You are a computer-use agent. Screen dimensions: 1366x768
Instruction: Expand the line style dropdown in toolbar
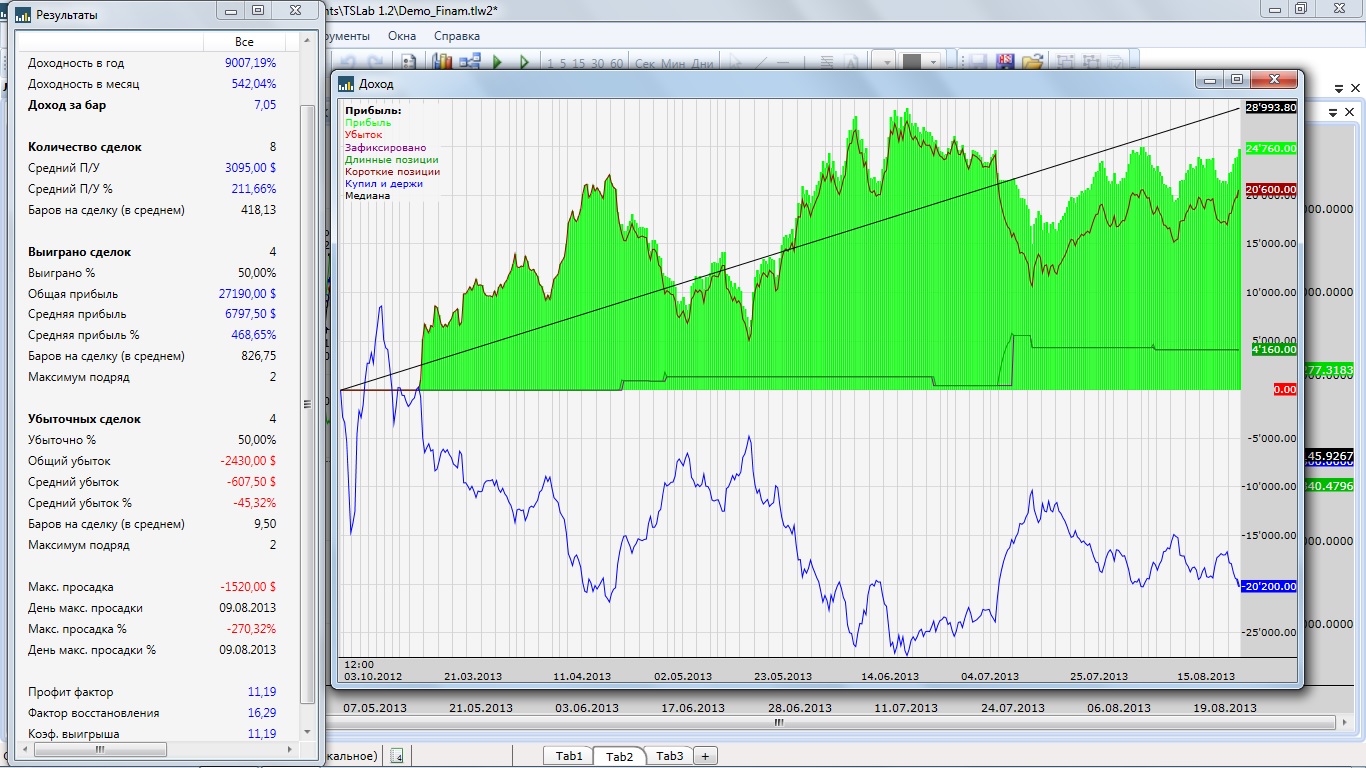tap(889, 62)
